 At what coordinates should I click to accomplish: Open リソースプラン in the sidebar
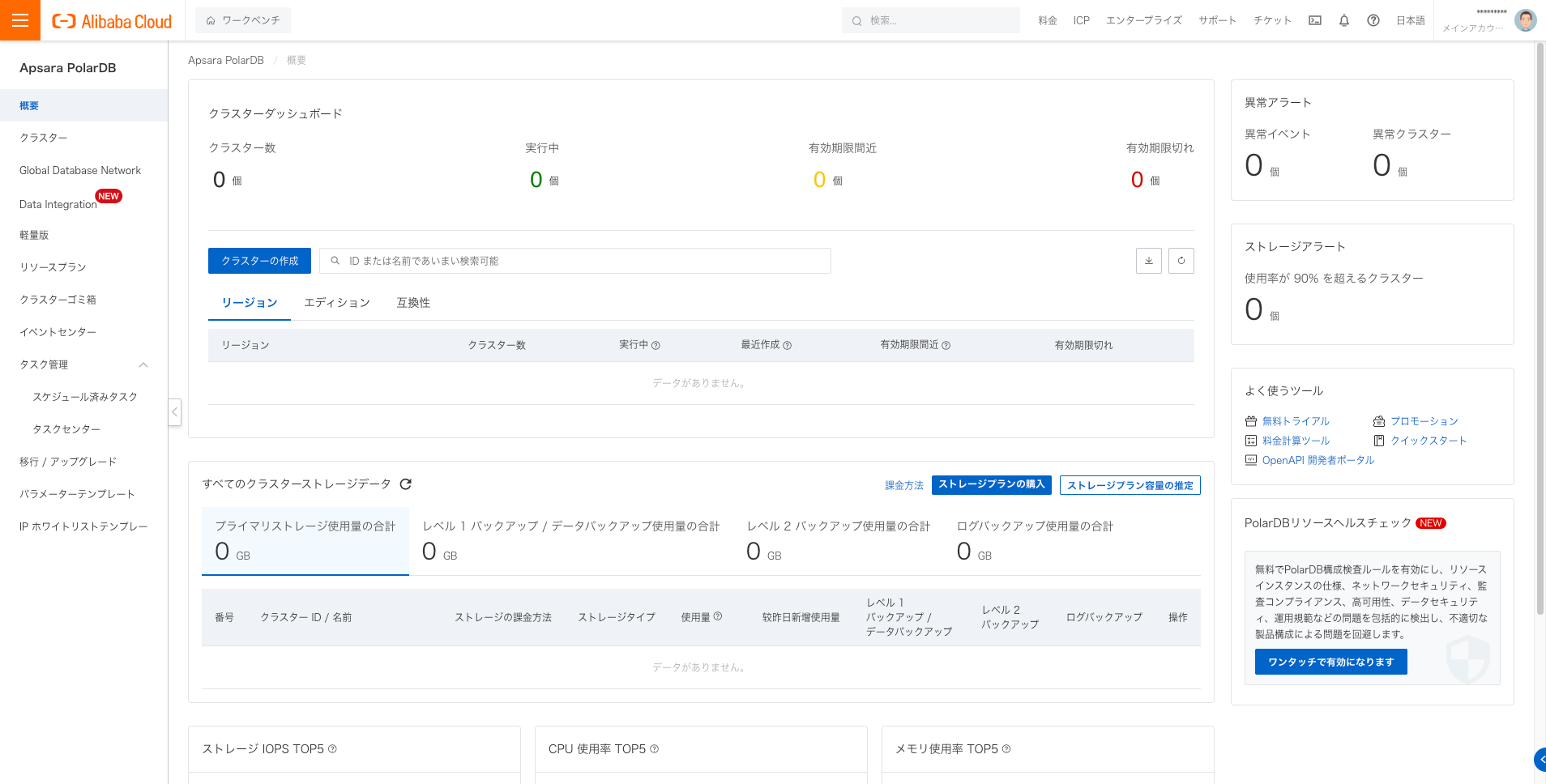point(84,267)
